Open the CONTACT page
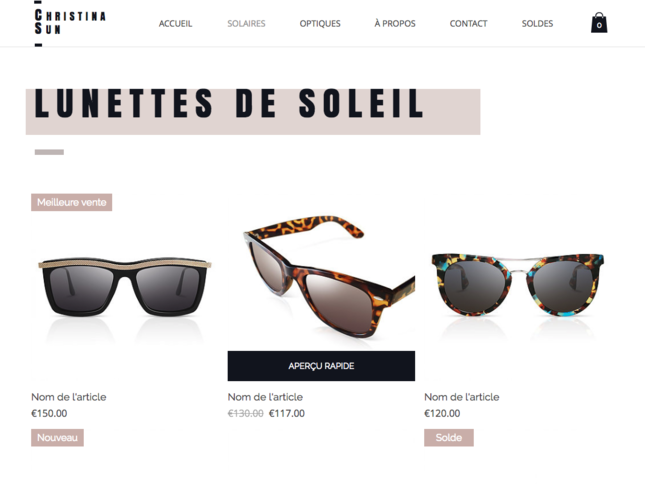Screen dimensions: 645x484 pos(468,24)
